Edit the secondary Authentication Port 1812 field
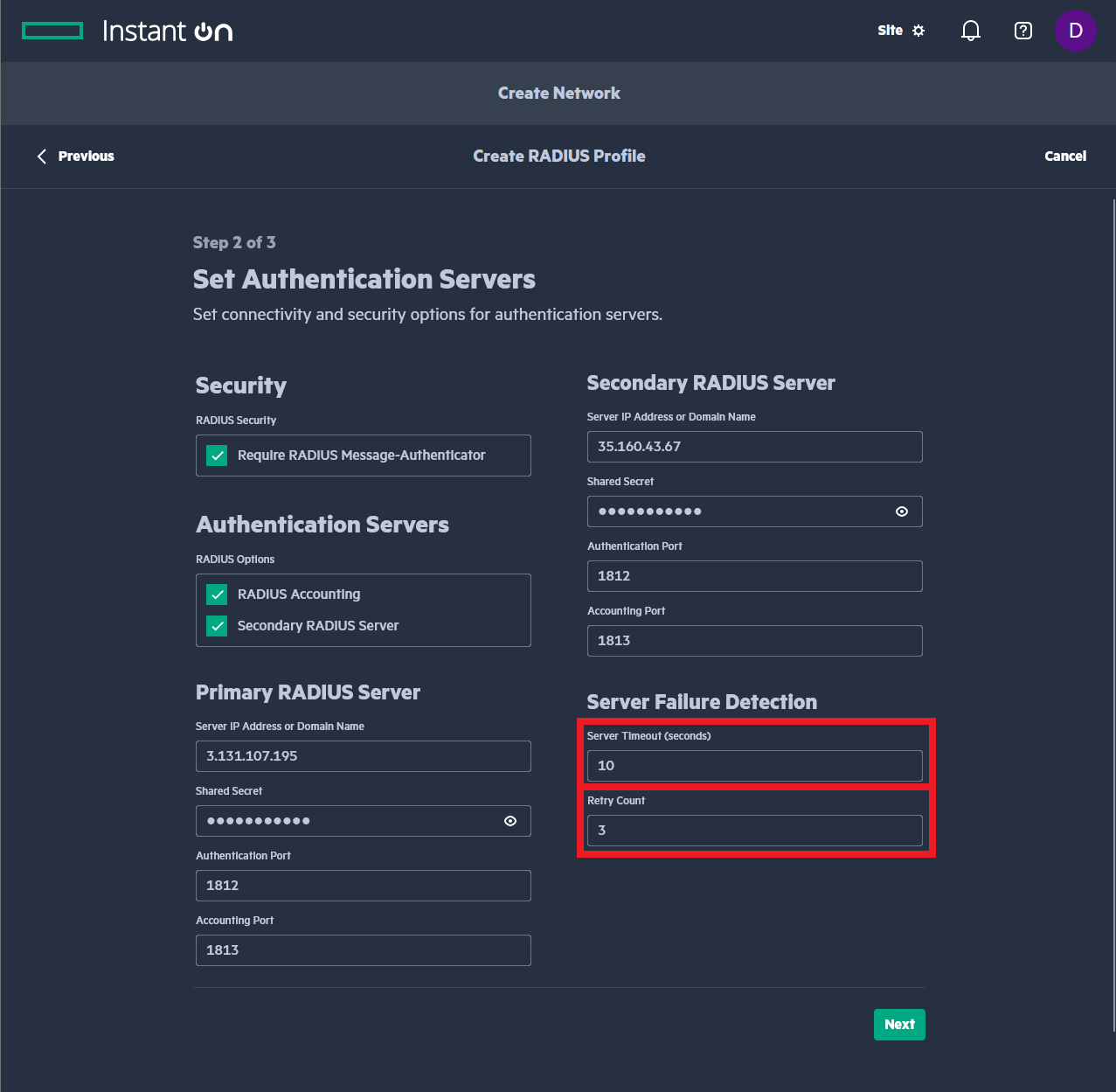The image size is (1116, 1092). click(x=755, y=576)
